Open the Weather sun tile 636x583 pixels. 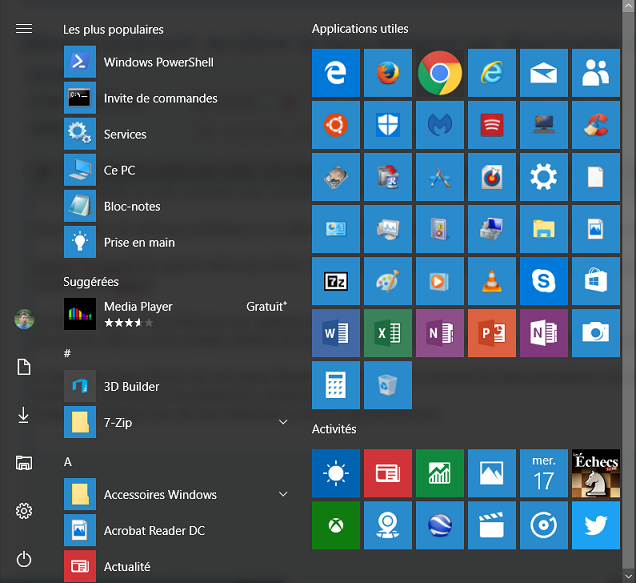click(335, 473)
